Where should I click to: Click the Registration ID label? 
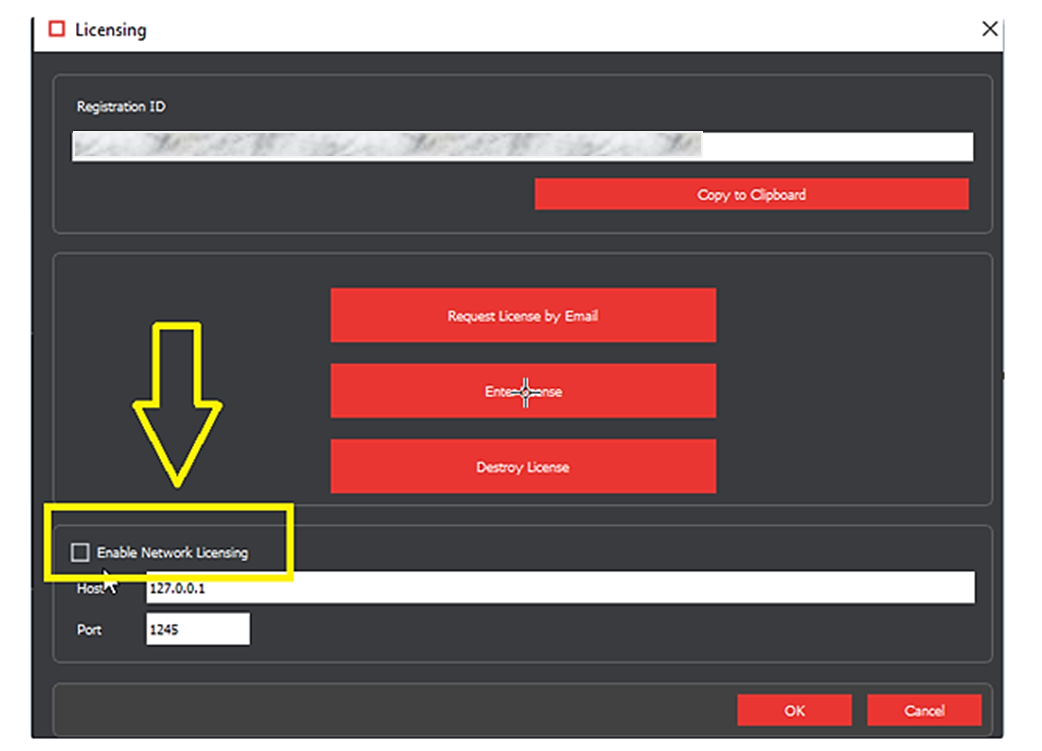coord(121,107)
